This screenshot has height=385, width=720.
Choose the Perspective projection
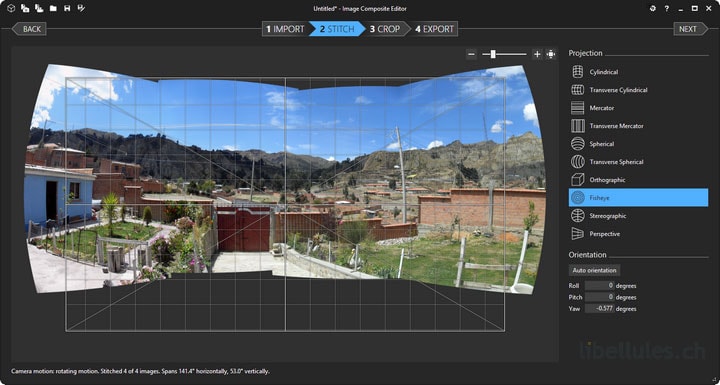tap(638, 233)
